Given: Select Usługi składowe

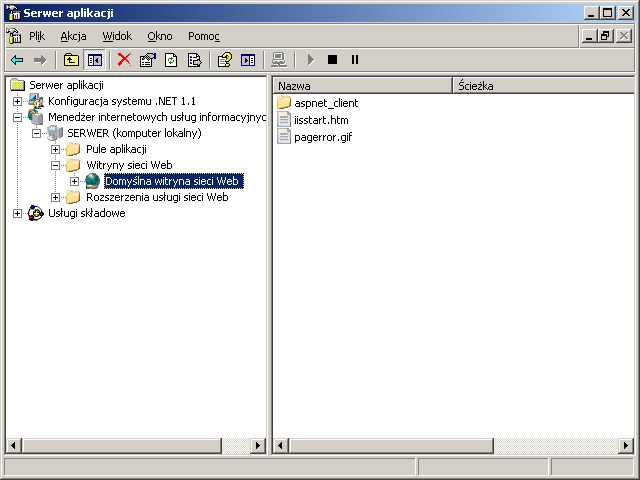Looking at the screenshot, I should [87, 213].
